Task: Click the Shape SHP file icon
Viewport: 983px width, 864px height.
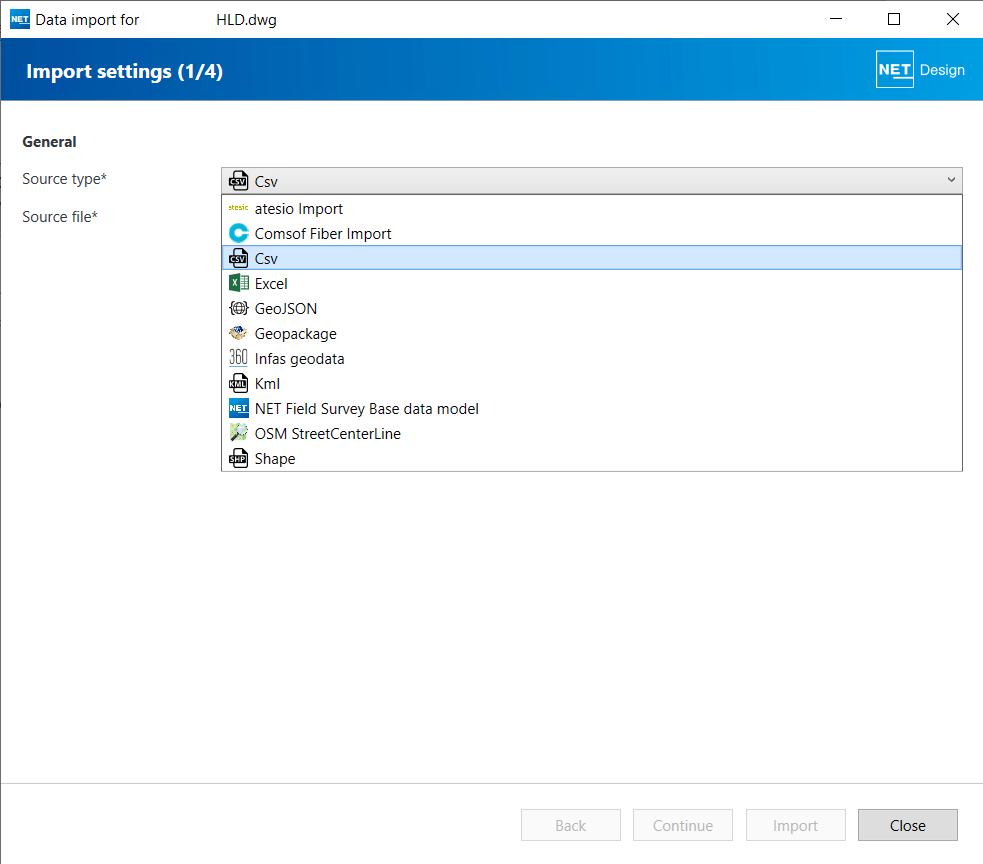Action: (238, 458)
